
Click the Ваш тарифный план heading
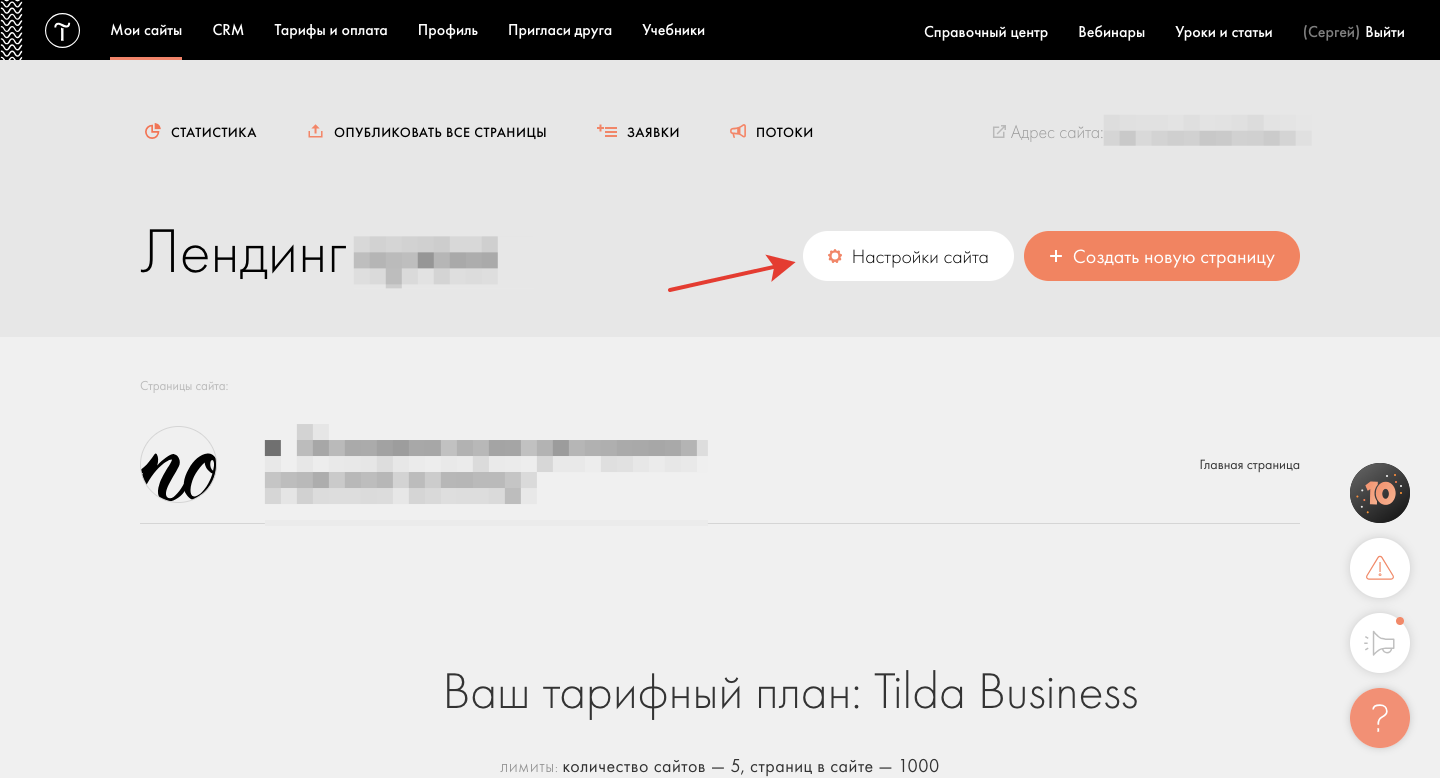(x=791, y=693)
